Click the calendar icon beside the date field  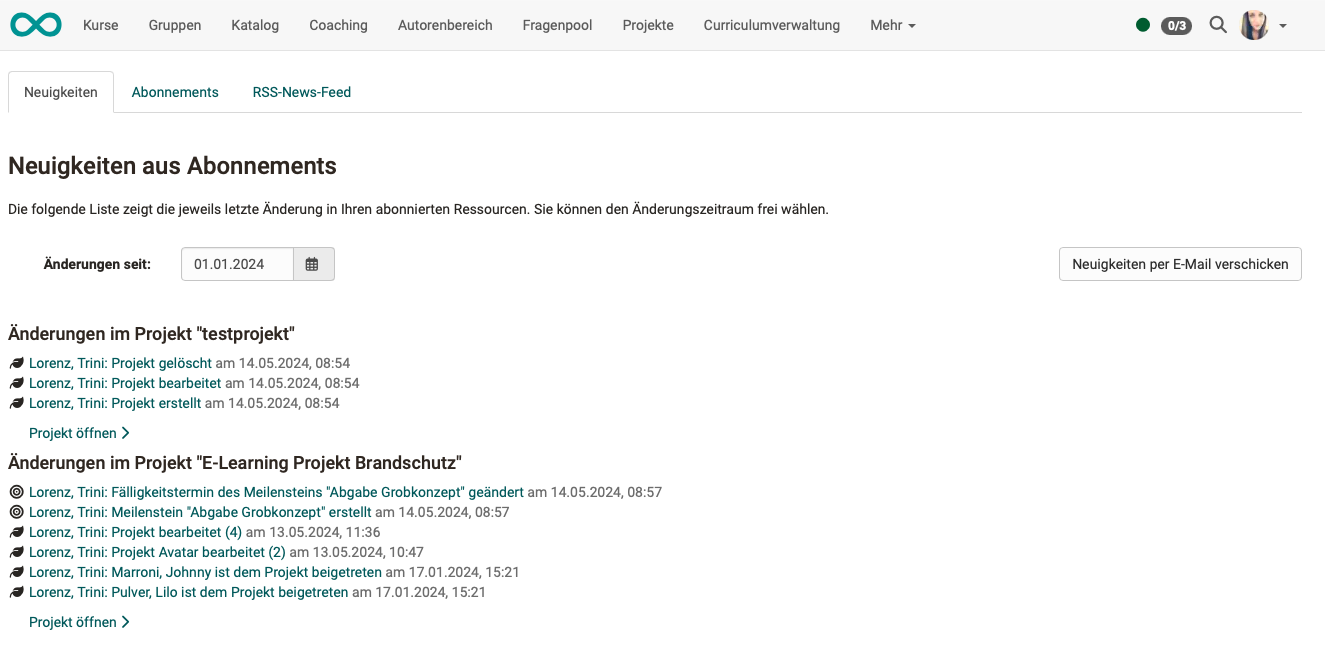[x=313, y=263]
